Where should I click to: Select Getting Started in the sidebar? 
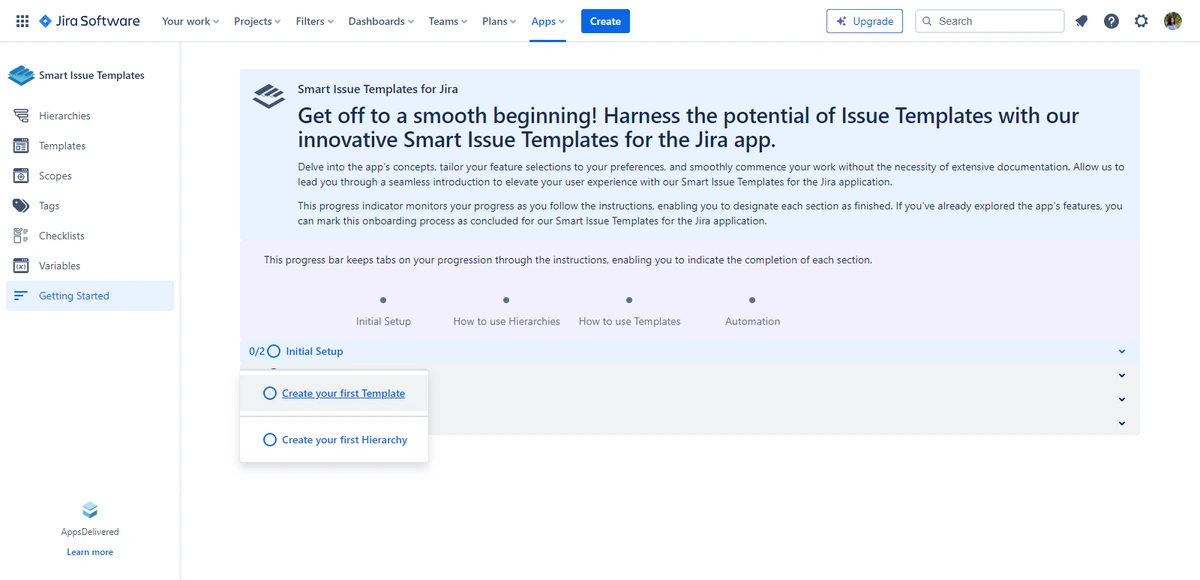(90, 296)
